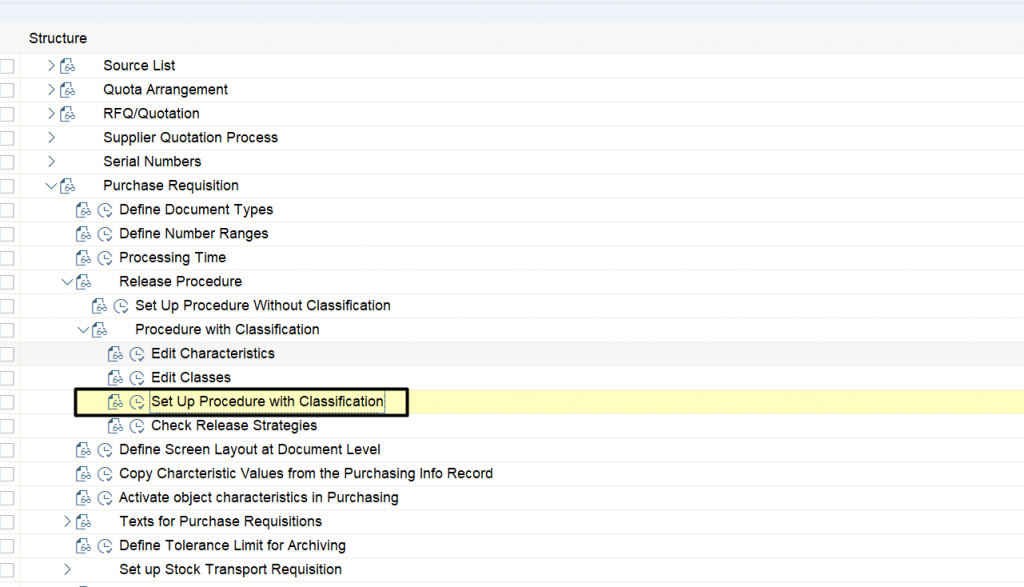Select the Edit Classes entry
This screenshot has height=587, width=1024.
191,377
